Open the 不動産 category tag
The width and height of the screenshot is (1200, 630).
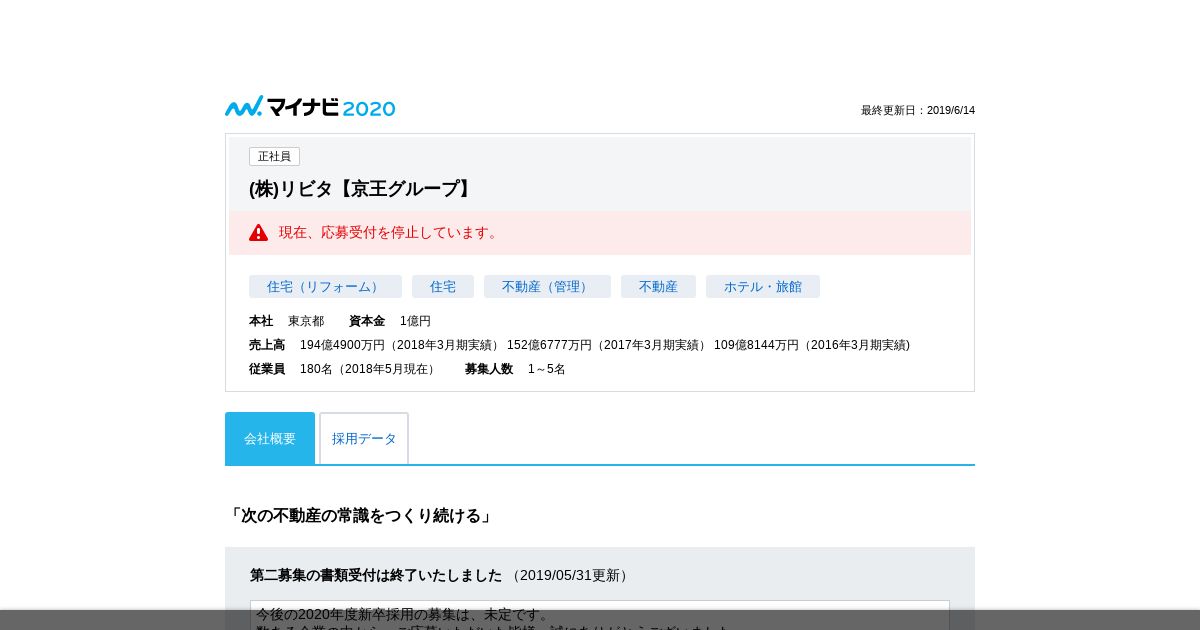coord(658,286)
